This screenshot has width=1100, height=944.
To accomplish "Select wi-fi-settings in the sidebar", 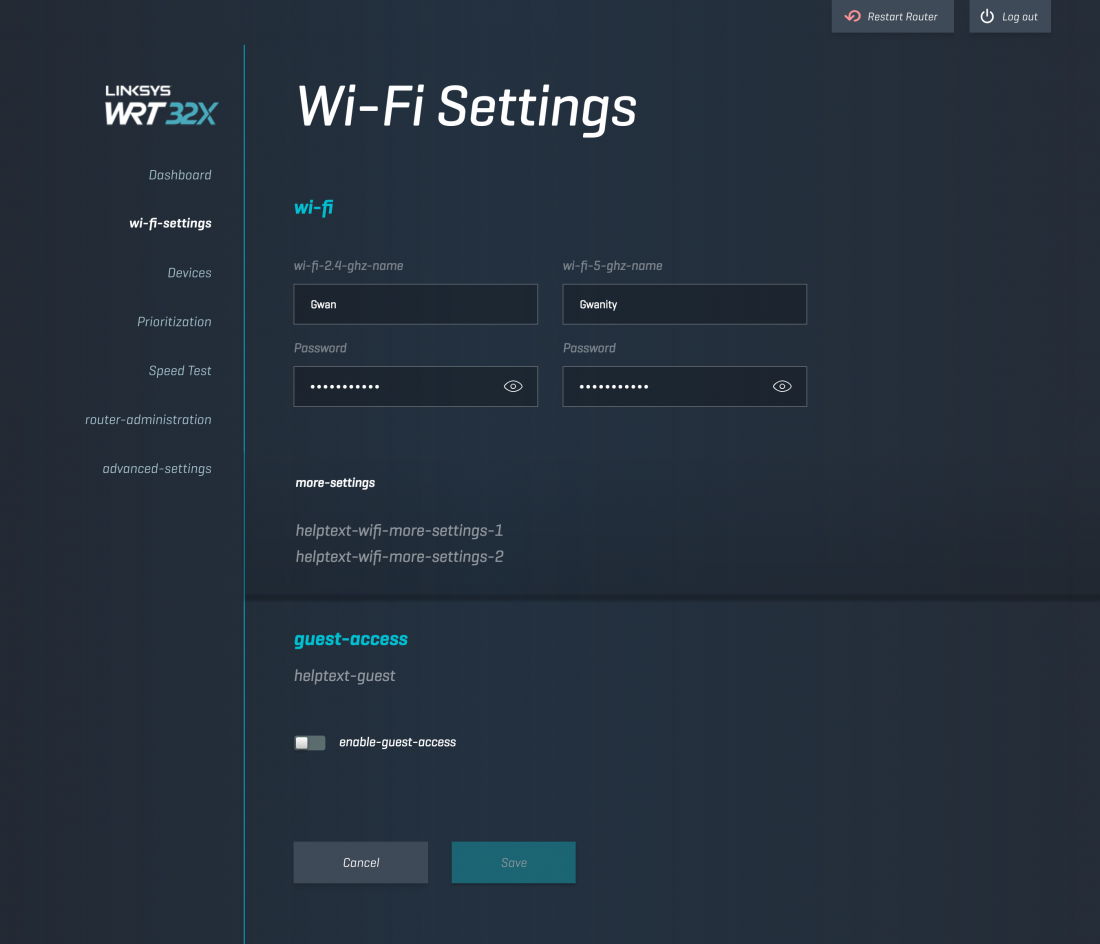I will (170, 223).
